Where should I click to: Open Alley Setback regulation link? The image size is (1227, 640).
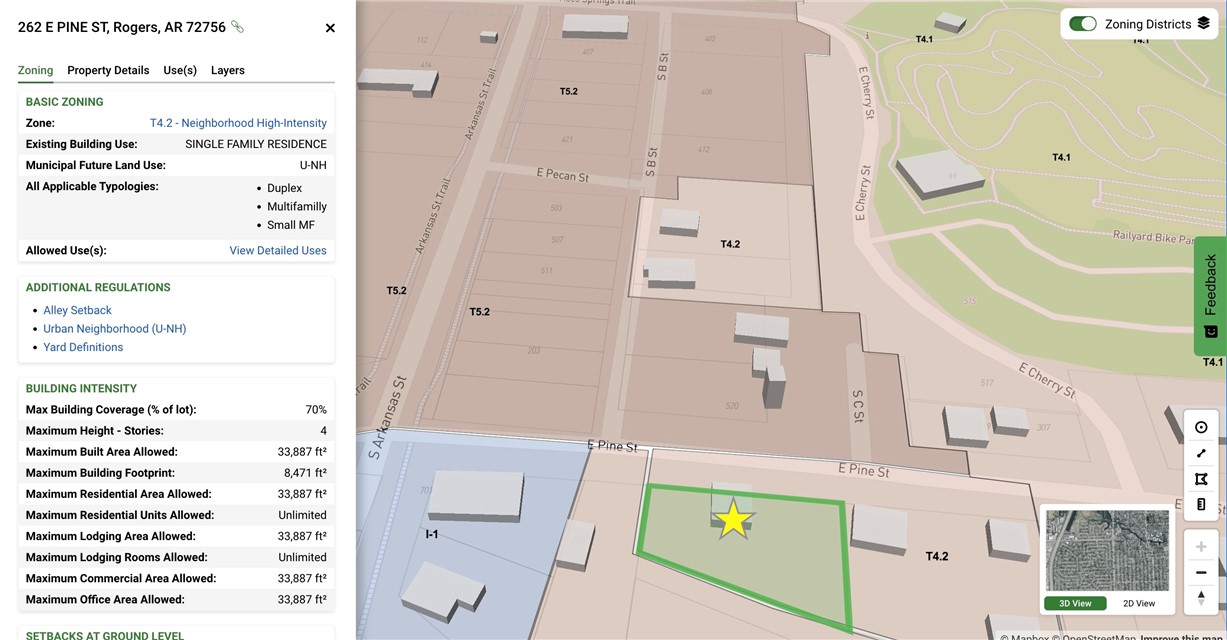(77, 310)
